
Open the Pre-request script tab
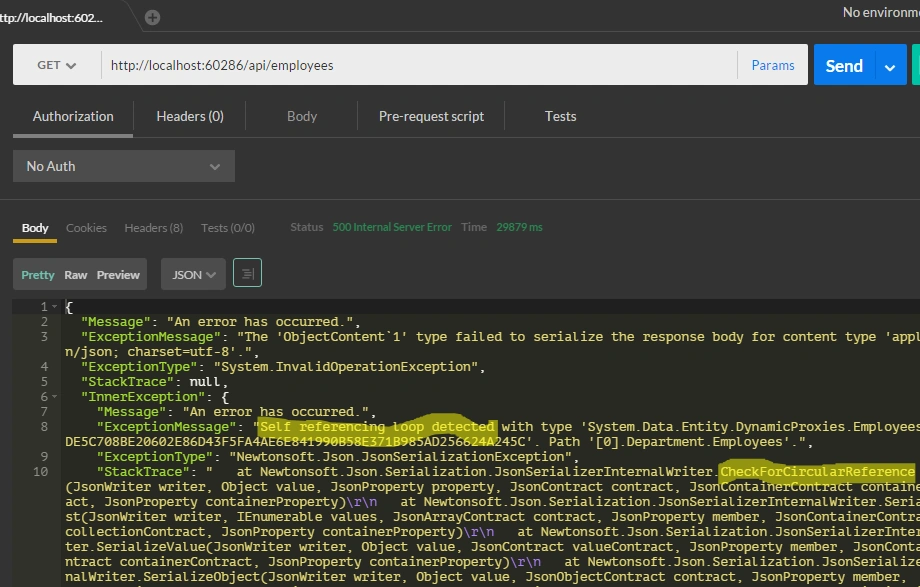pos(431,116)
